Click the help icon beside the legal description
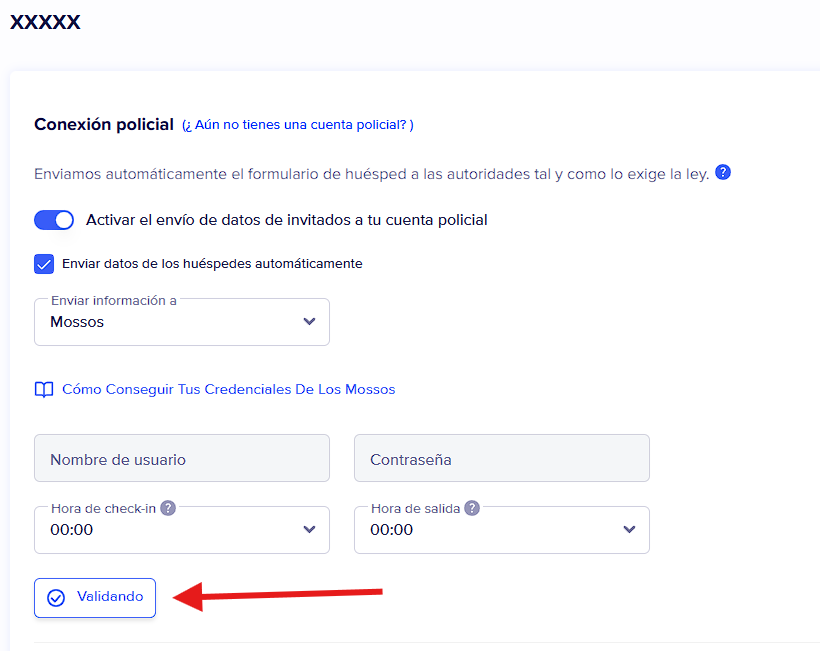The image size is (820, 651). [x=723, y=173]
